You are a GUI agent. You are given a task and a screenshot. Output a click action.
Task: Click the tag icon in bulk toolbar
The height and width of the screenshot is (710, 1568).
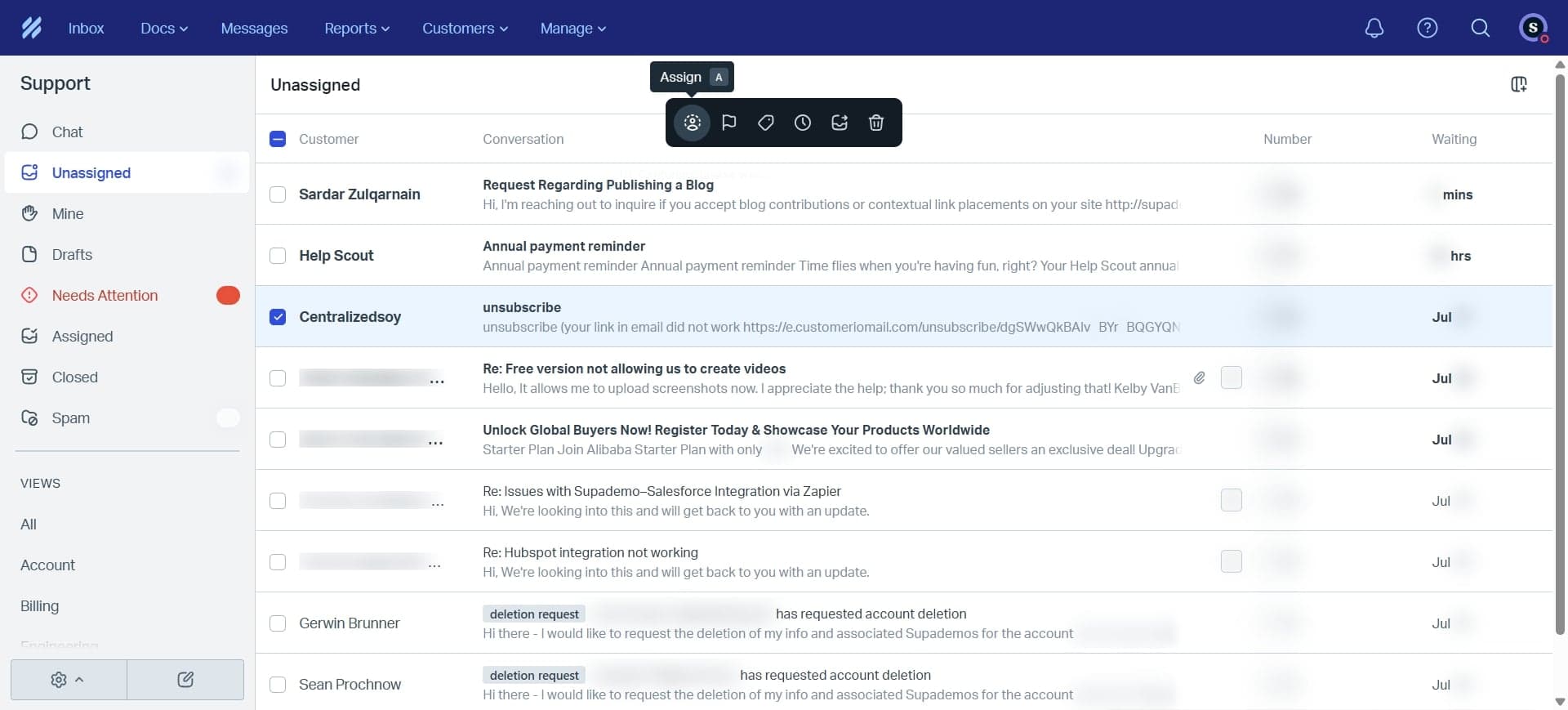(765, 123)
